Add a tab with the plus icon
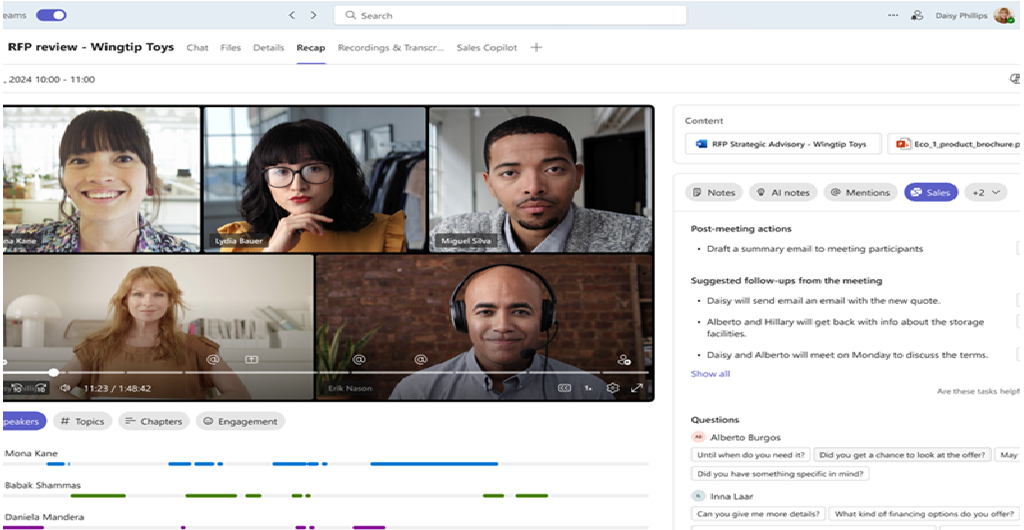This screenshot has height=530, width=1024. (536, 47)
